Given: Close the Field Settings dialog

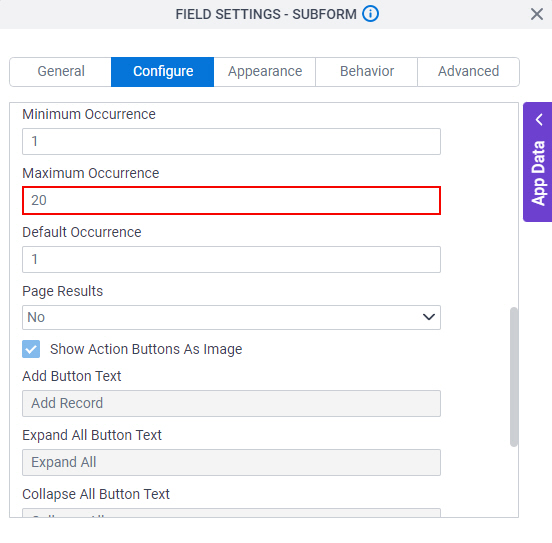Looking at the screenshot, I should point(537,14).
